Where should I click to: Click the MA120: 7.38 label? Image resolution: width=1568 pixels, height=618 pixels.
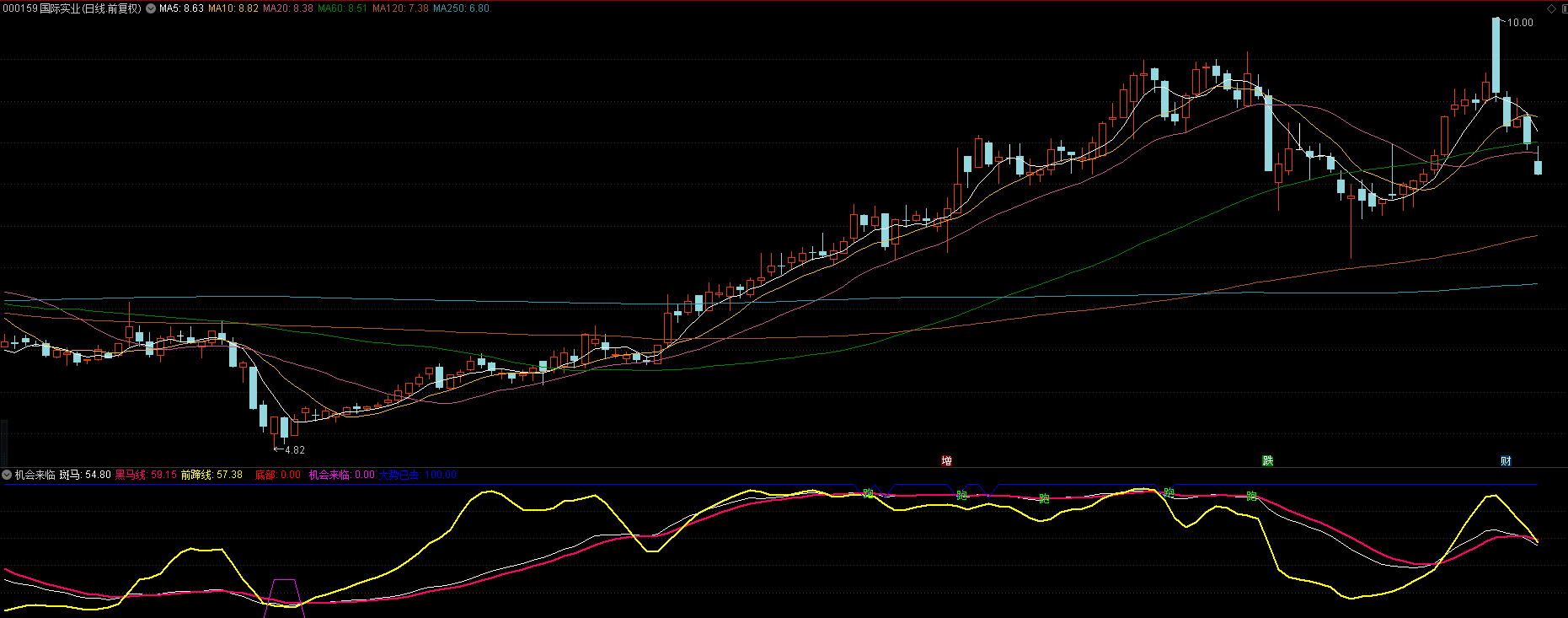click(400, 8)
